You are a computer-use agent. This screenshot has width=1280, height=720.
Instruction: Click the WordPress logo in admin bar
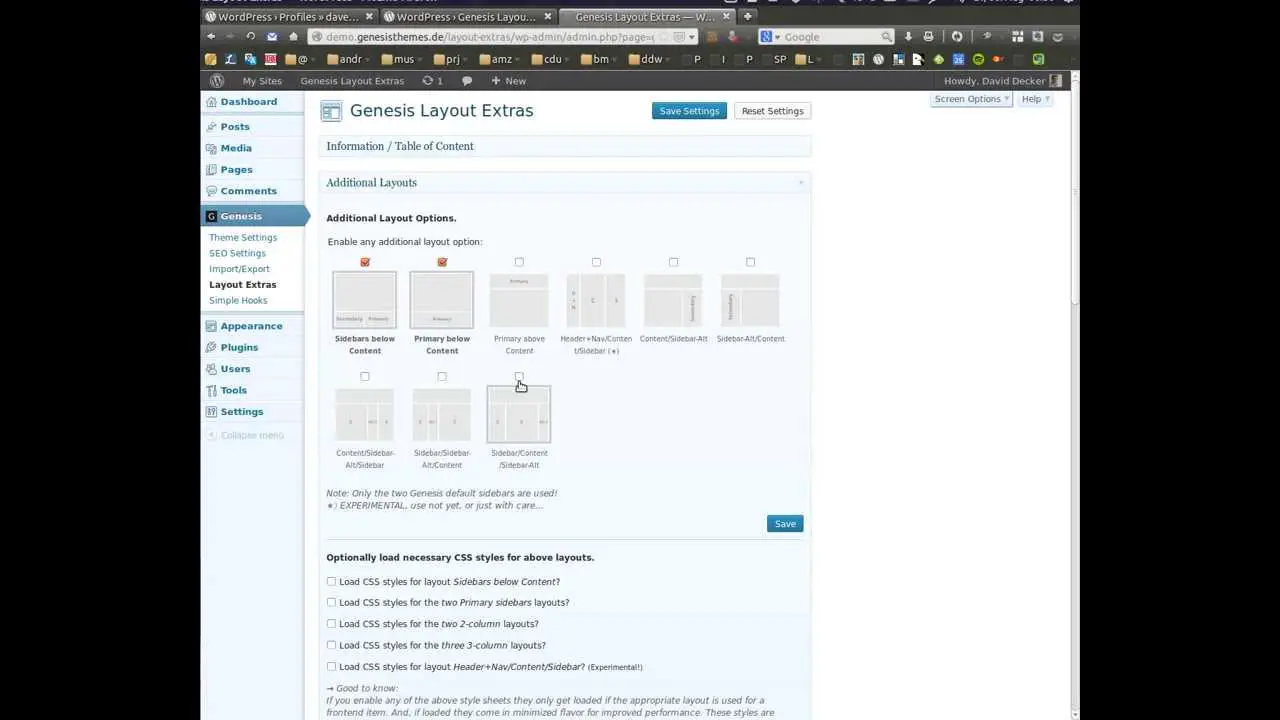pos(217,81)
